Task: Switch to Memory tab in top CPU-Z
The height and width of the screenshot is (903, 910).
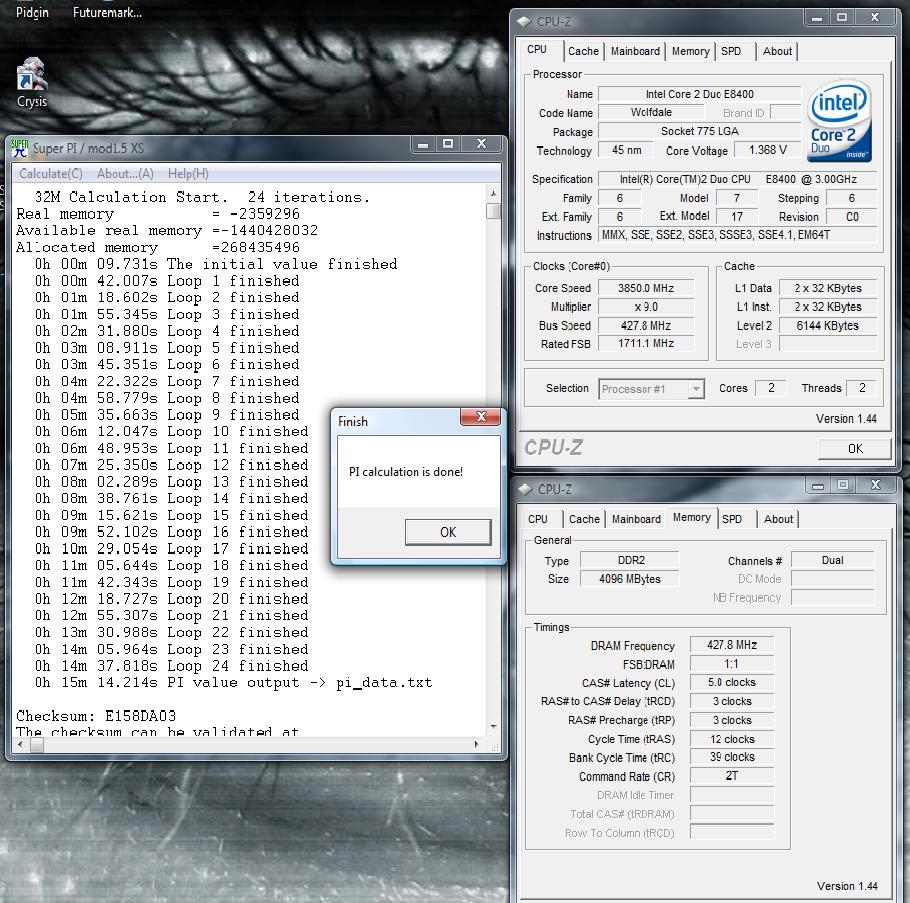Action: click(691, 51)
